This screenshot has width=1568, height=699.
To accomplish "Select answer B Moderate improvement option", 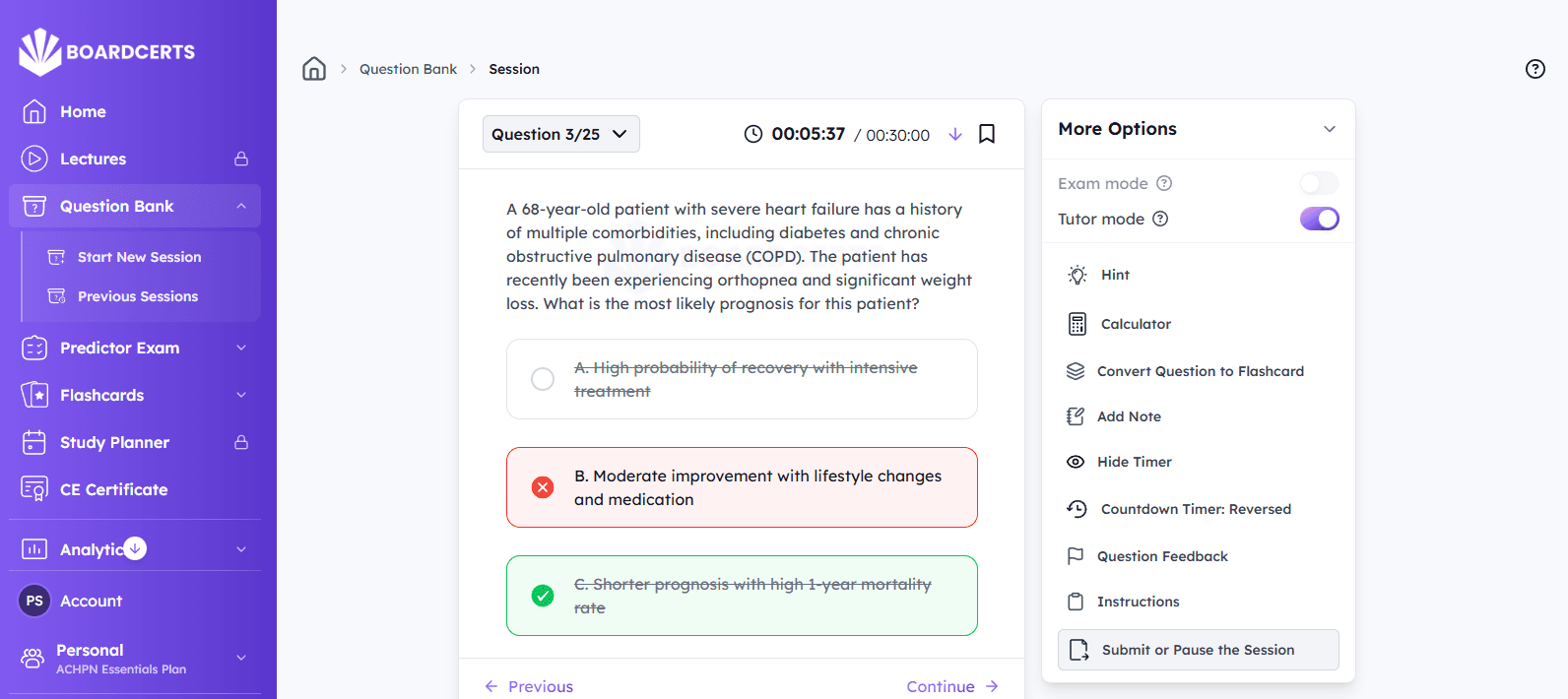I will [x=742, y=487].
